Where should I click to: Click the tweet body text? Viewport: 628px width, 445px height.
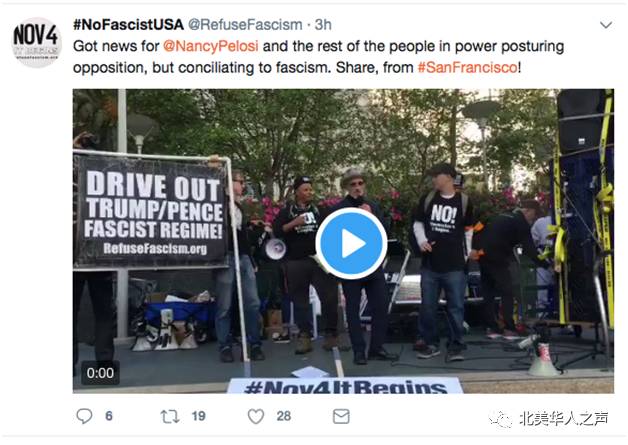tap(318, 57)
